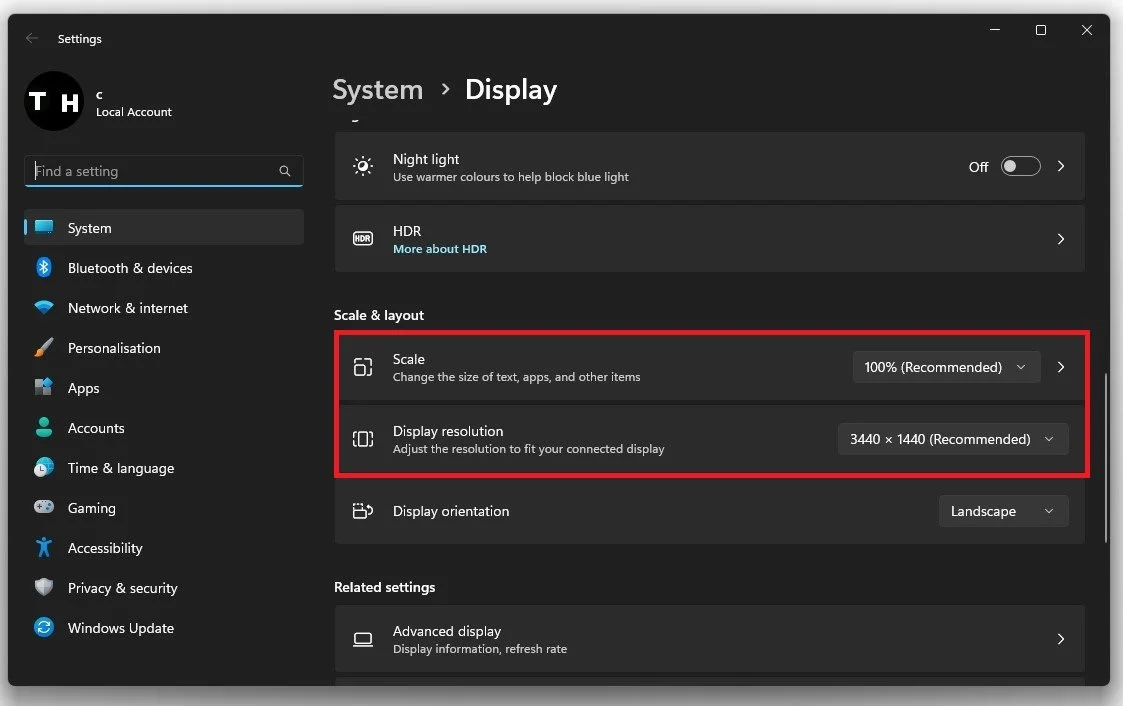Open the Display resolution 3440 × 1440 dropdown
Viewport: 1123px width, 706px height.
(953, 439)
